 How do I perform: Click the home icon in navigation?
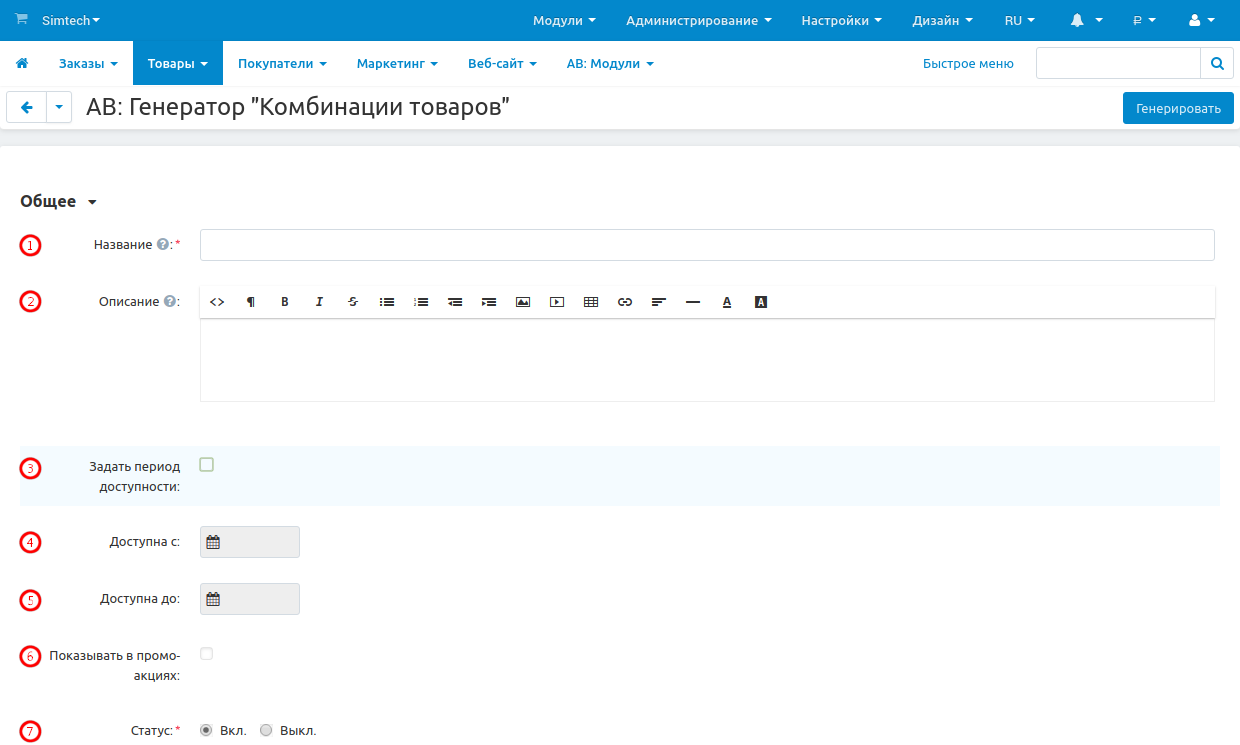coord(22,63)
